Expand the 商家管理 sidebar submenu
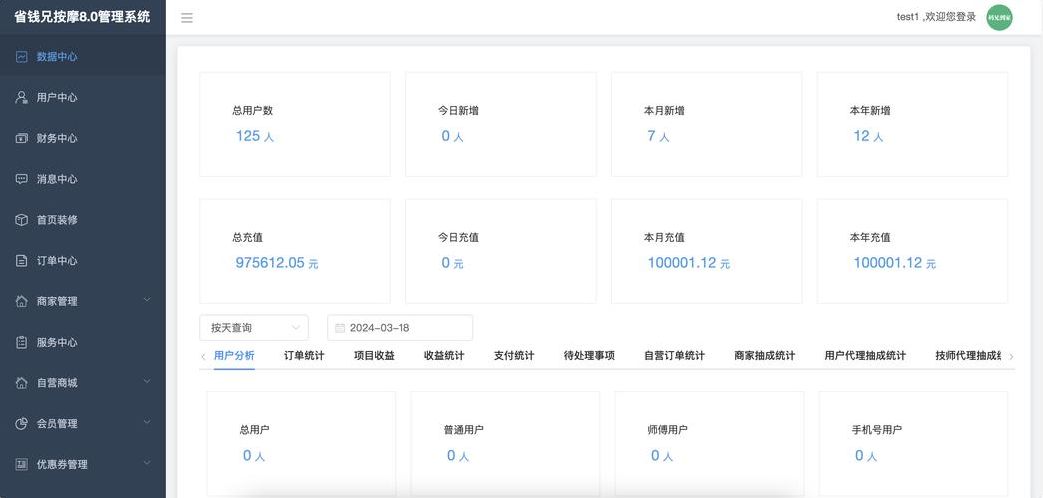 pyautogui.click(x=82, y=301)
